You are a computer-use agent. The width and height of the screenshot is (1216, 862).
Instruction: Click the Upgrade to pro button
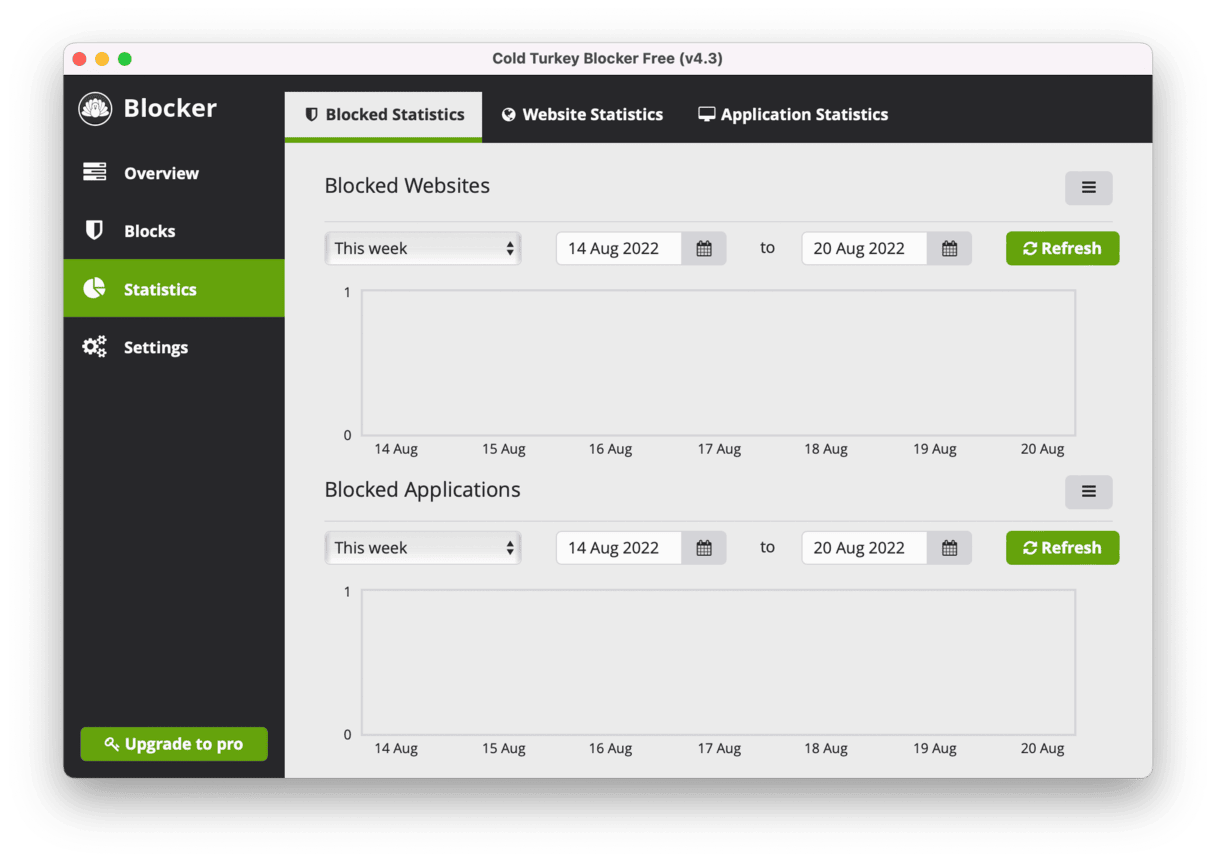tap(174, 744)
